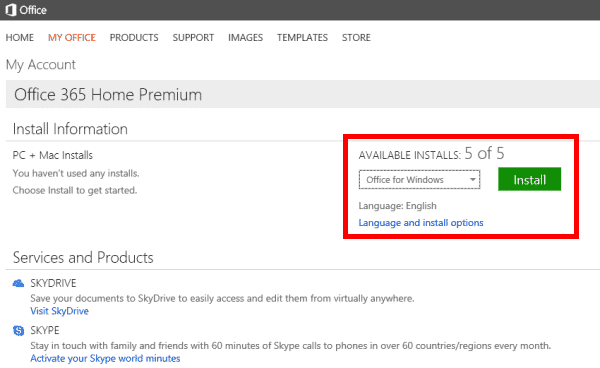This screenshot has height=368, width=600.
Task: Click the Skype 60 minutes description text
Action: (290, 346)
